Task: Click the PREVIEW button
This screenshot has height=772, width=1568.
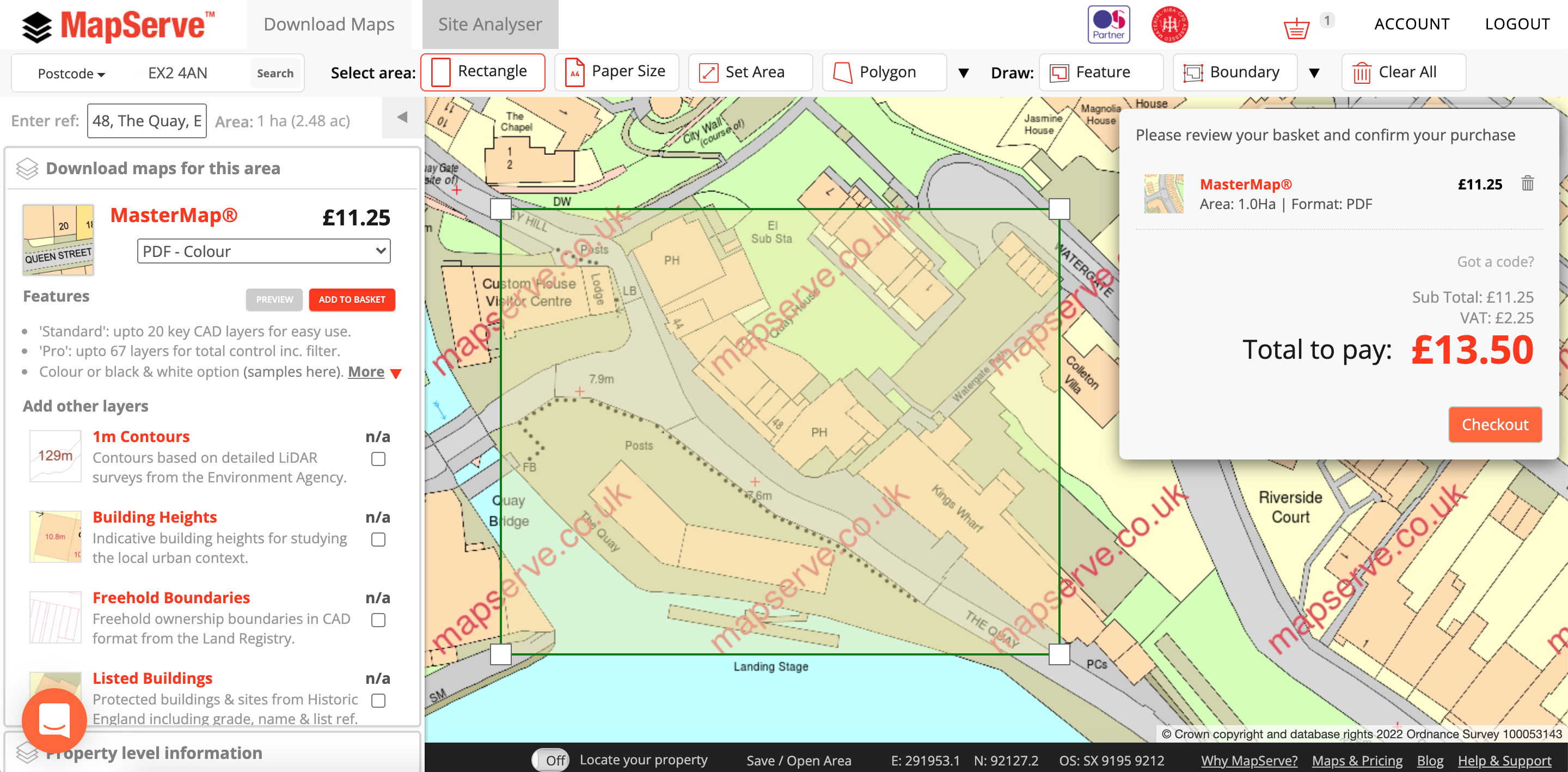Action: pyautogui.click(x=274, y=299)
